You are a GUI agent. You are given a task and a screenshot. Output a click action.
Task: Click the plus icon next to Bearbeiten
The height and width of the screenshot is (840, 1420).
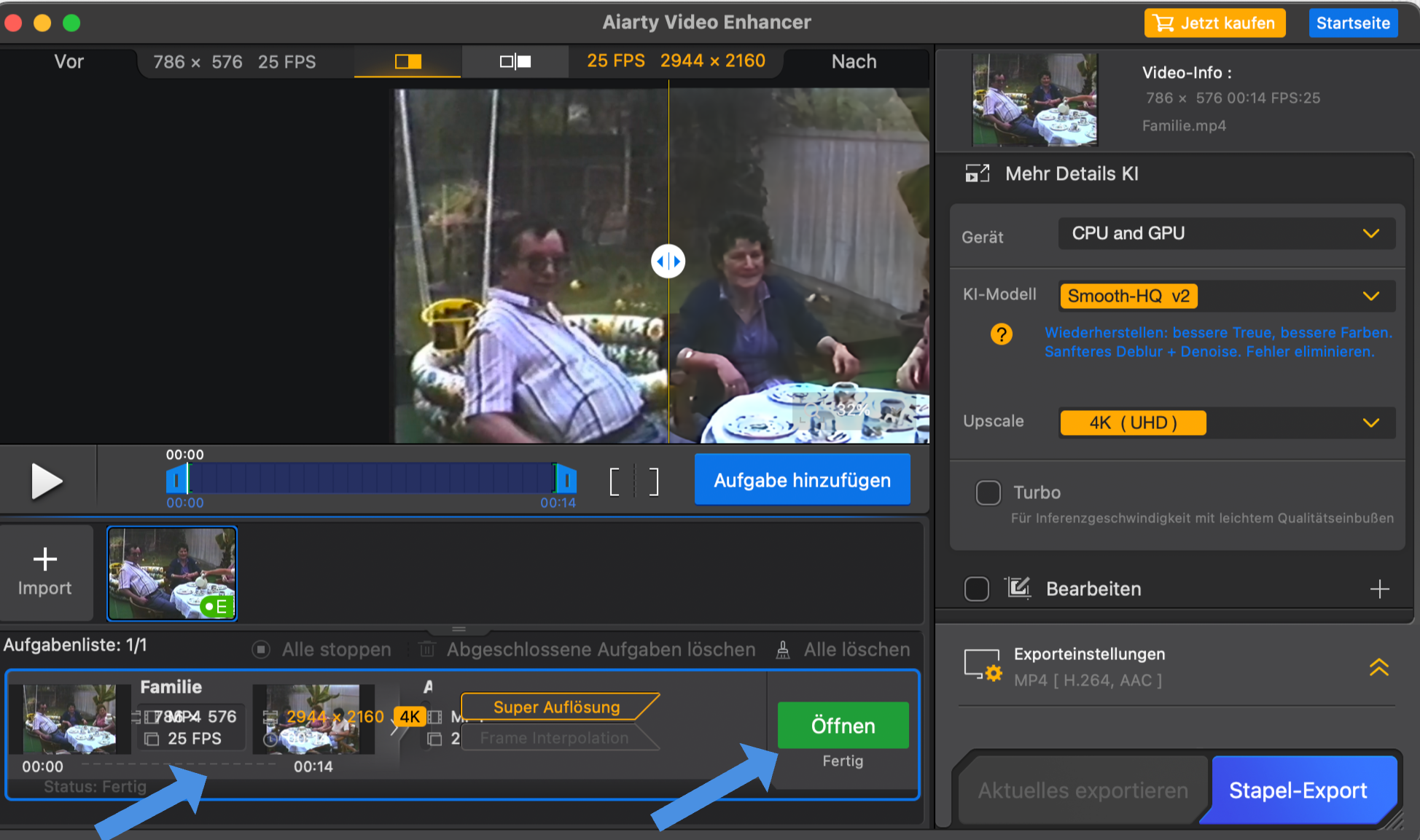(1379, 589)
